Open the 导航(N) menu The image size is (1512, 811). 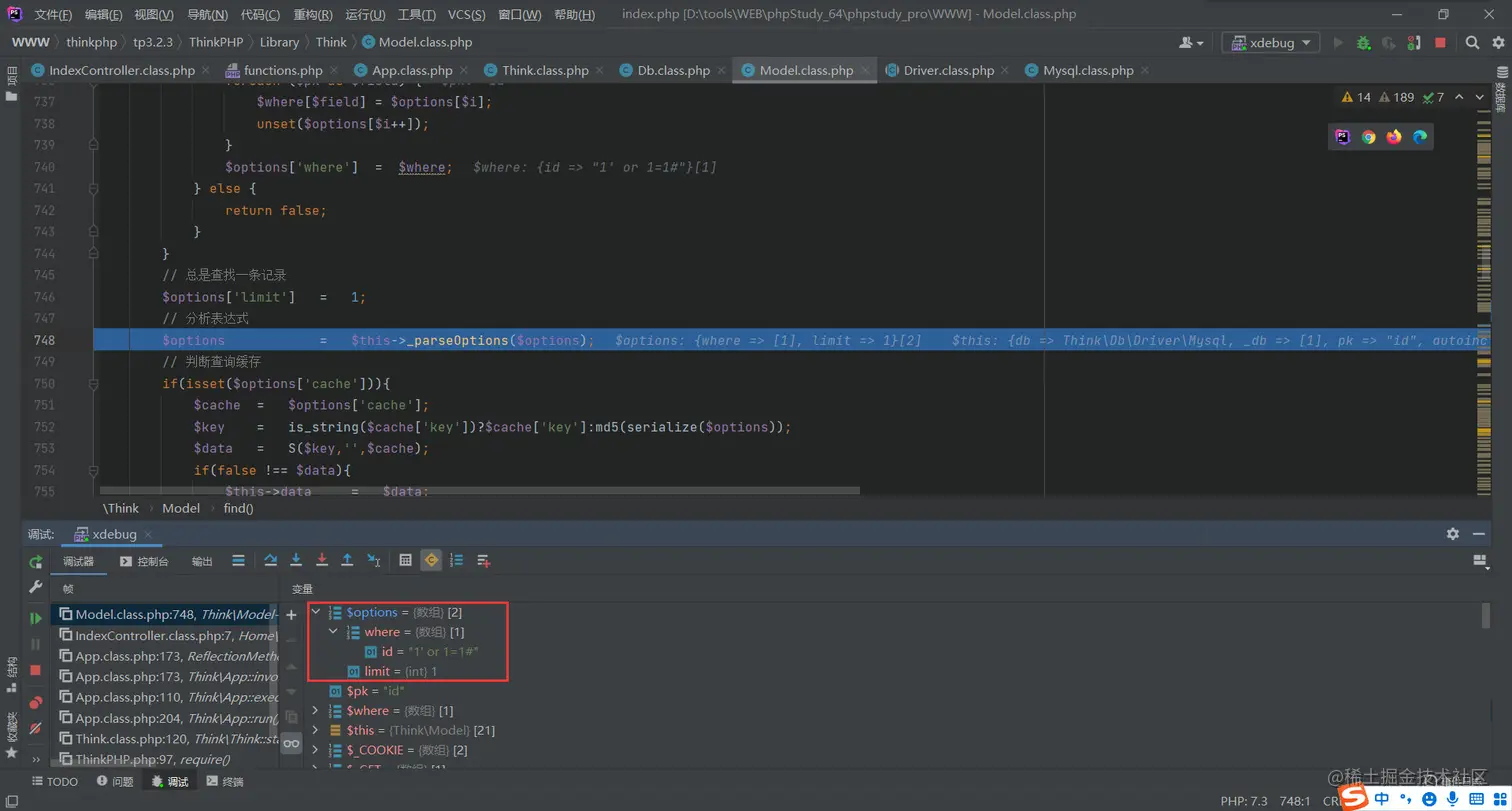pyautogui.click(x=207, y=15)
